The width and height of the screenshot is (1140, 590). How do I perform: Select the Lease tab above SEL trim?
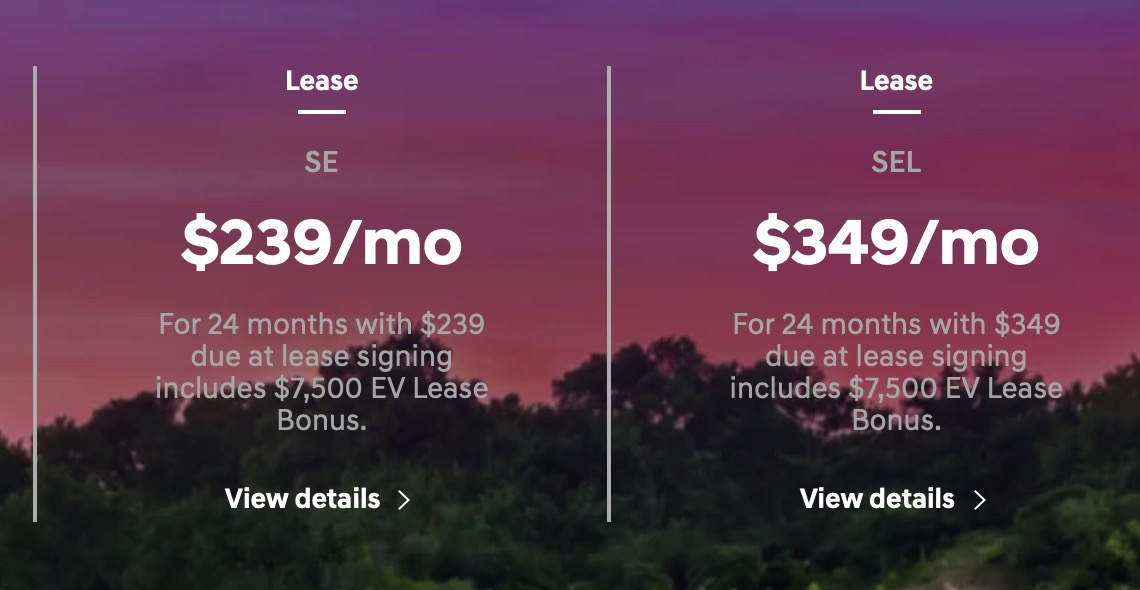[896, 81]
